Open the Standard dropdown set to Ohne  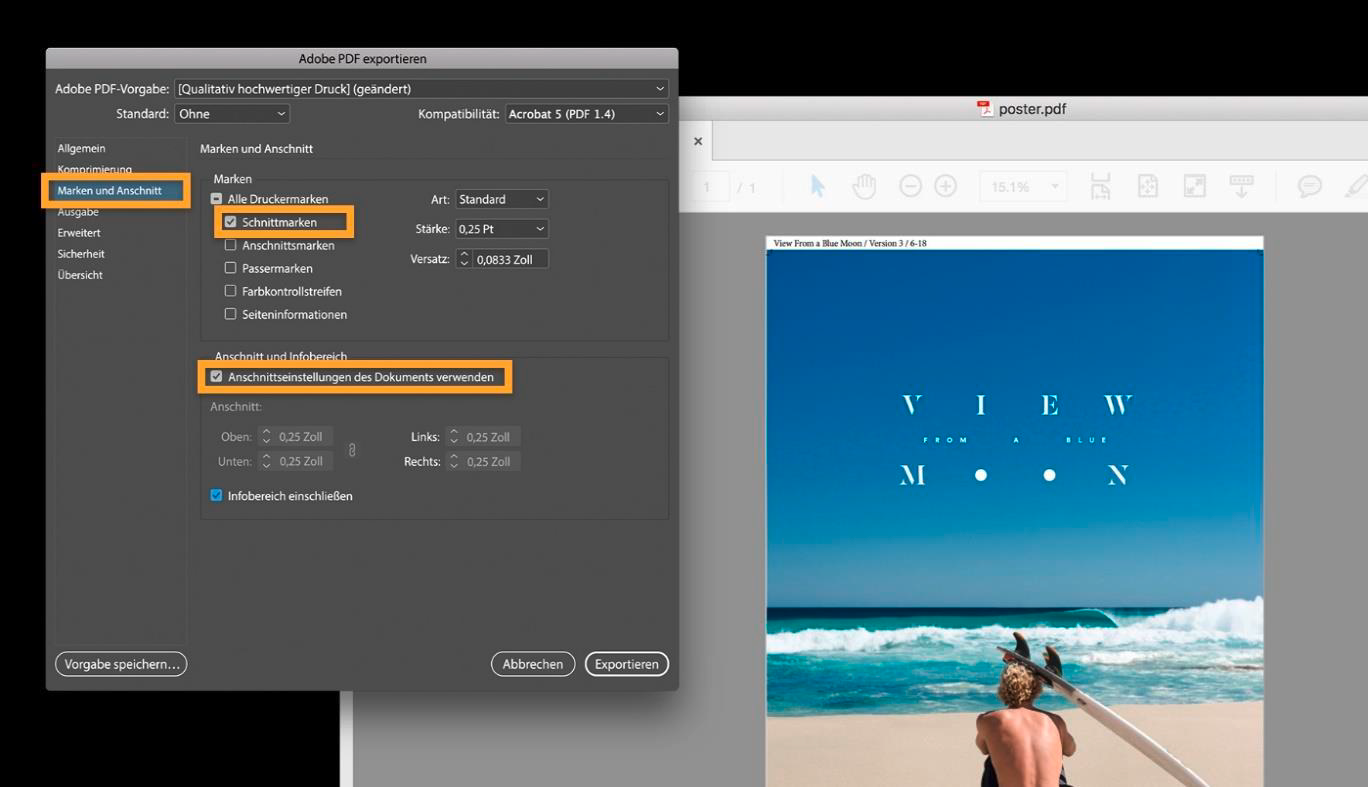[232, 114]
